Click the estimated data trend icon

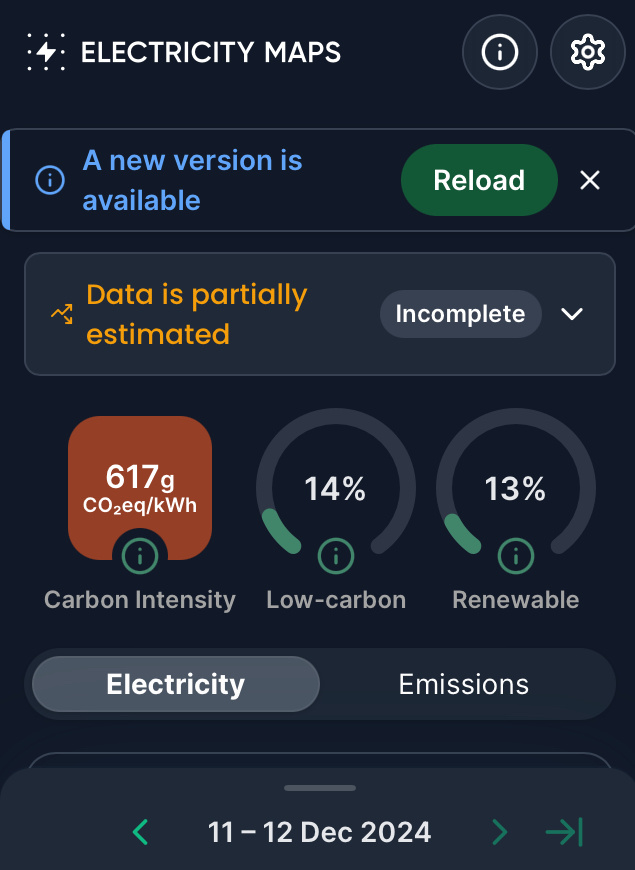tap(62, 314)
